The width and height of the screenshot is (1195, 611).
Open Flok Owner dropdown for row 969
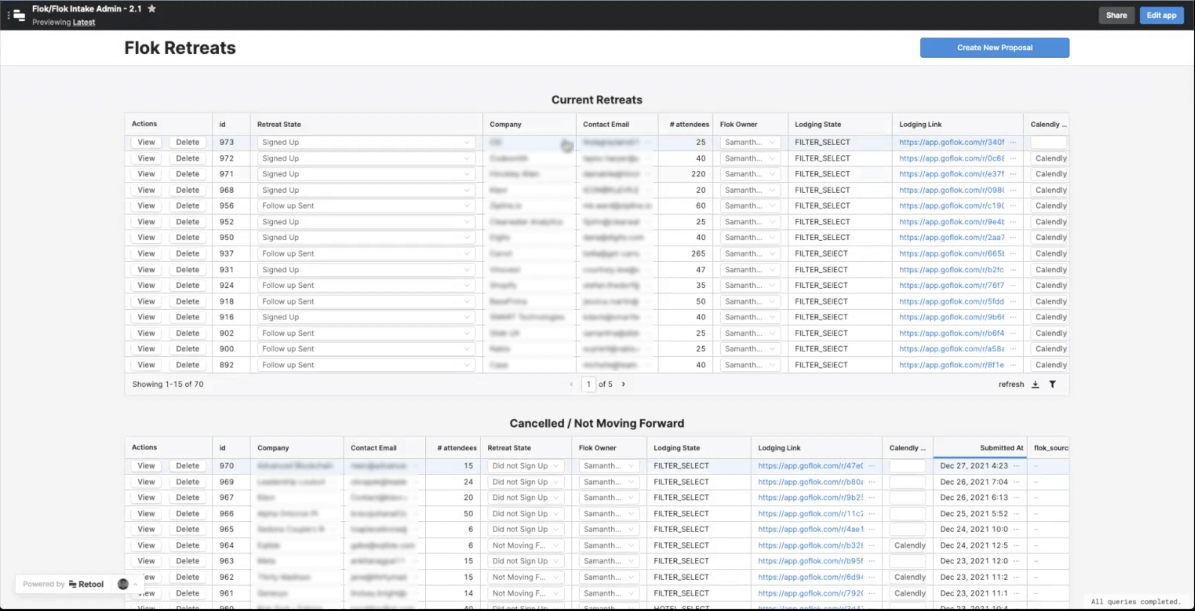point(609,481)
